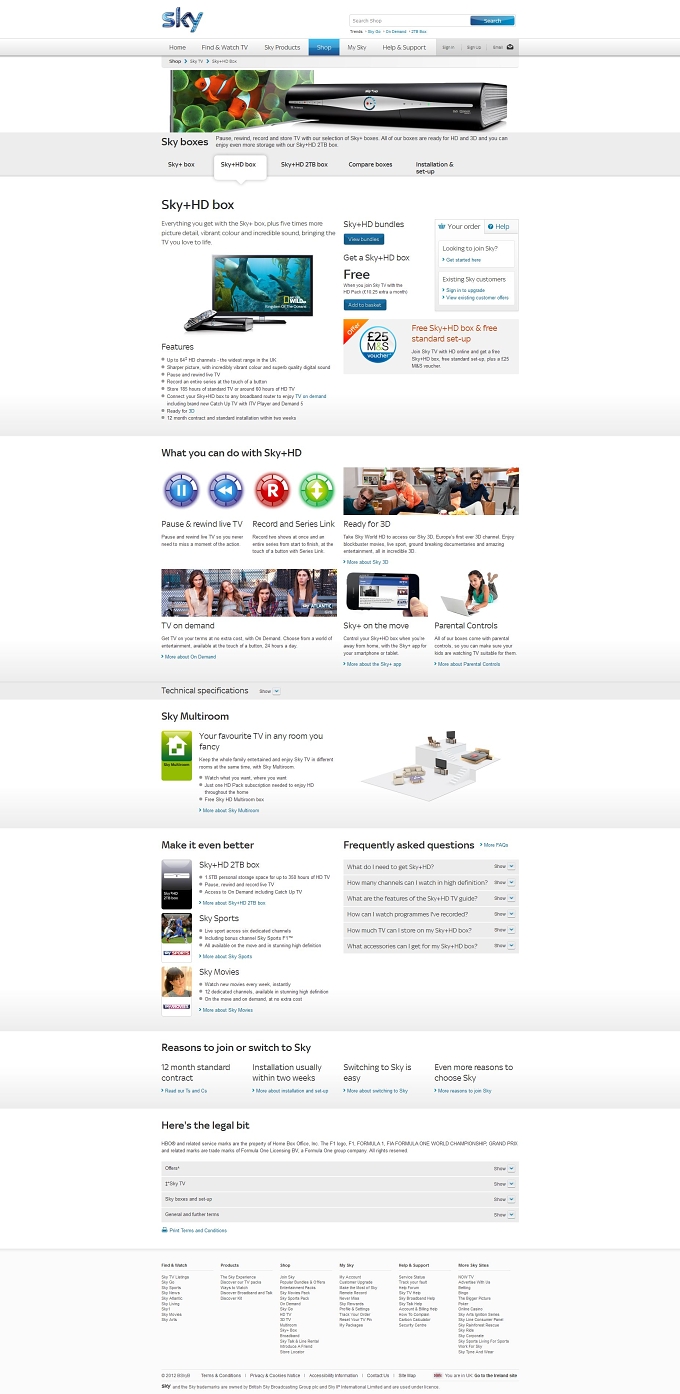Click the Sky TV breadcrumb link
Screen dimensions: 680x1394
(x=196, y=61)
